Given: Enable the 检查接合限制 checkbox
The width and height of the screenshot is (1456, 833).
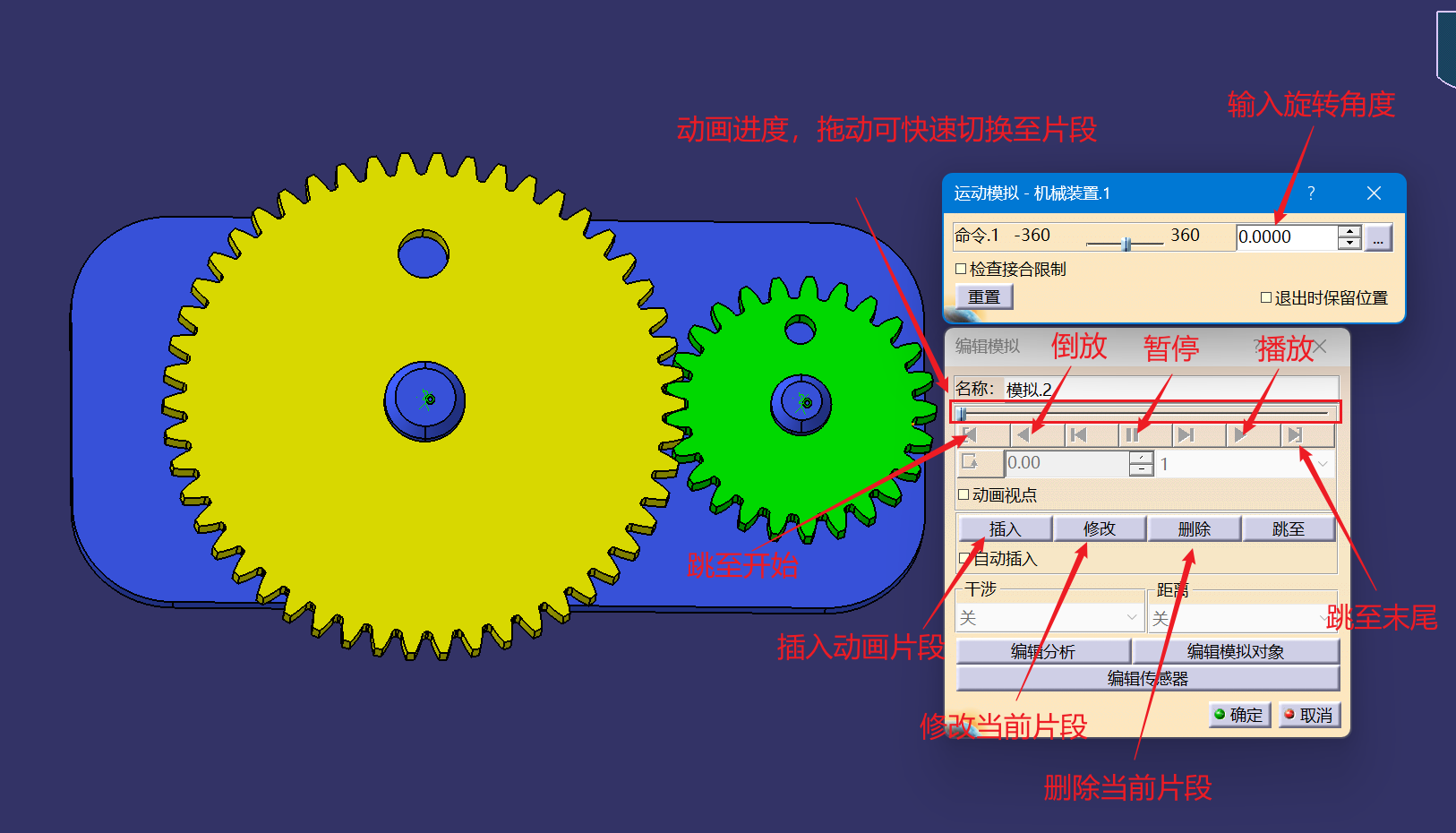Looking at the screenshot, I should tap(961, 269).
